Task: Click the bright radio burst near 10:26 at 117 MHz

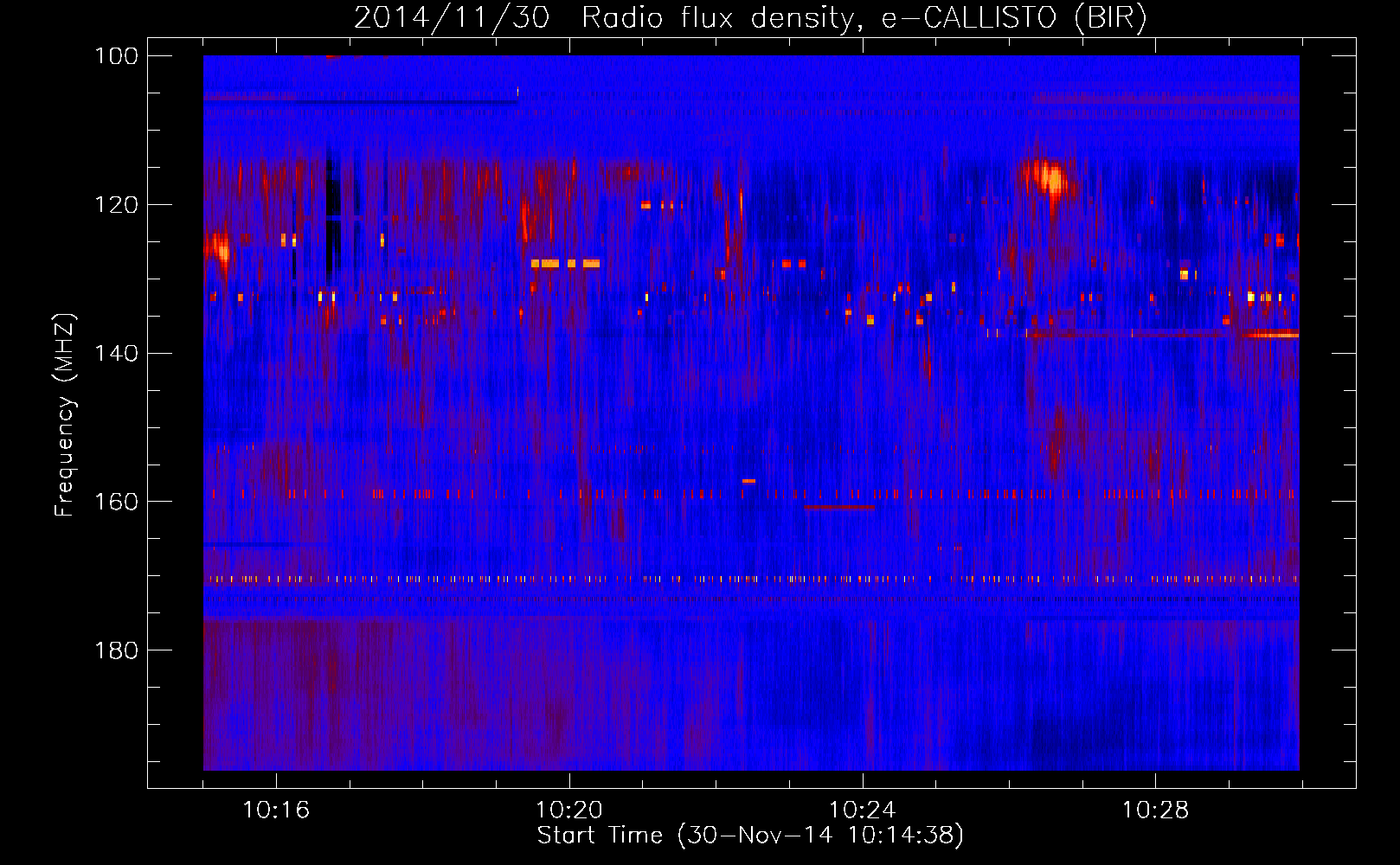Action: pos(1051,180)
